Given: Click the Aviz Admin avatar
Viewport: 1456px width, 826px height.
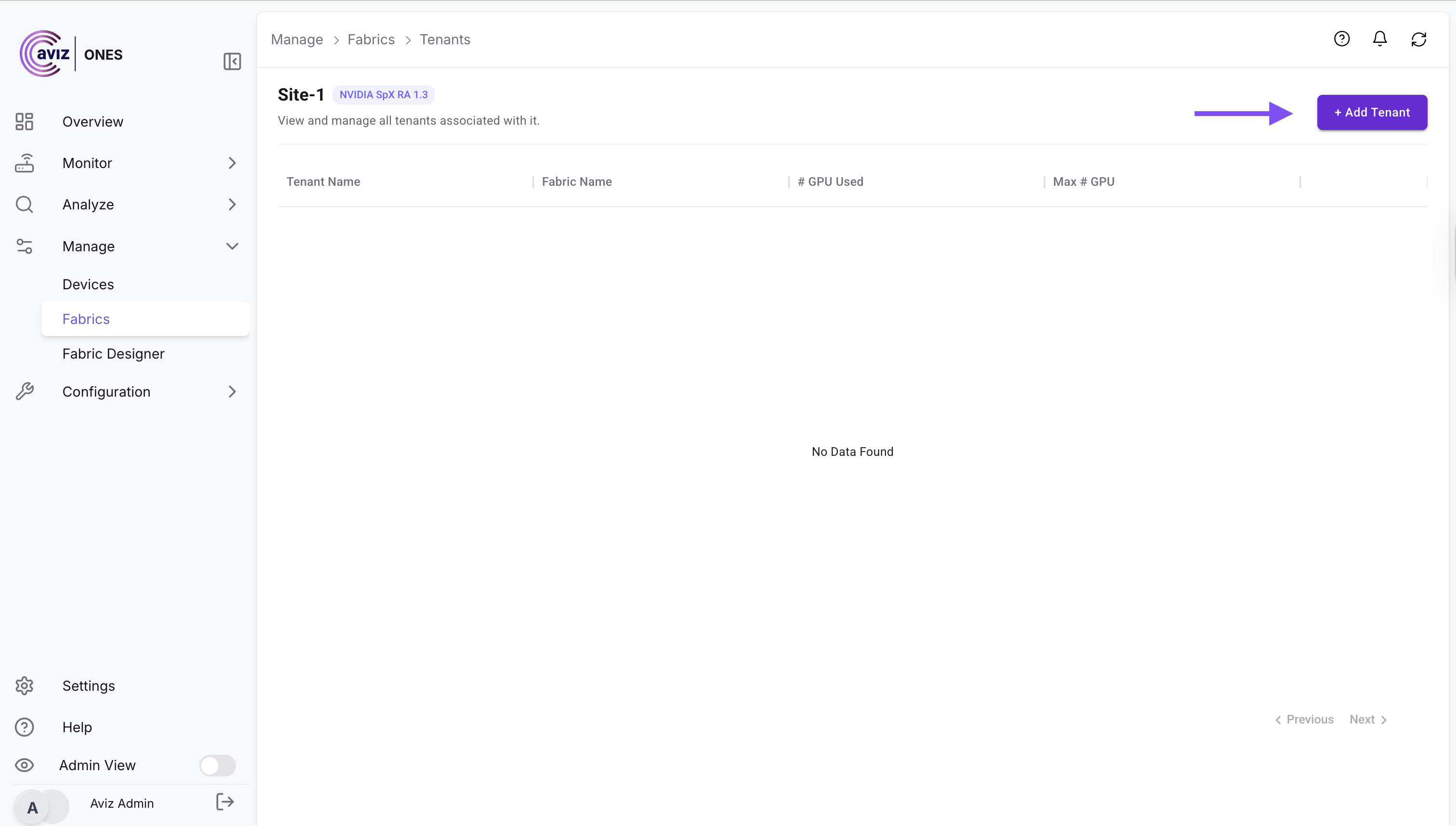Looking at the screenshot, I should [33, 807].
